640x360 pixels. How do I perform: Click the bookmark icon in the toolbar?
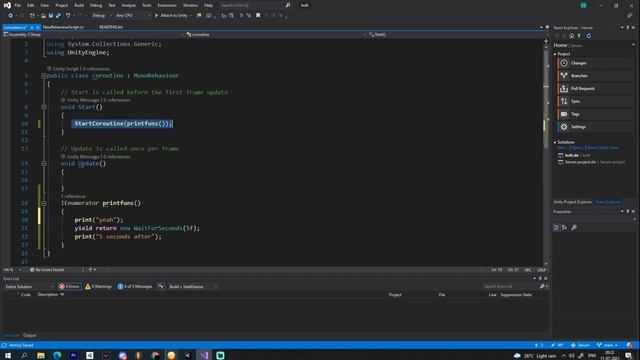click(258, 16)
